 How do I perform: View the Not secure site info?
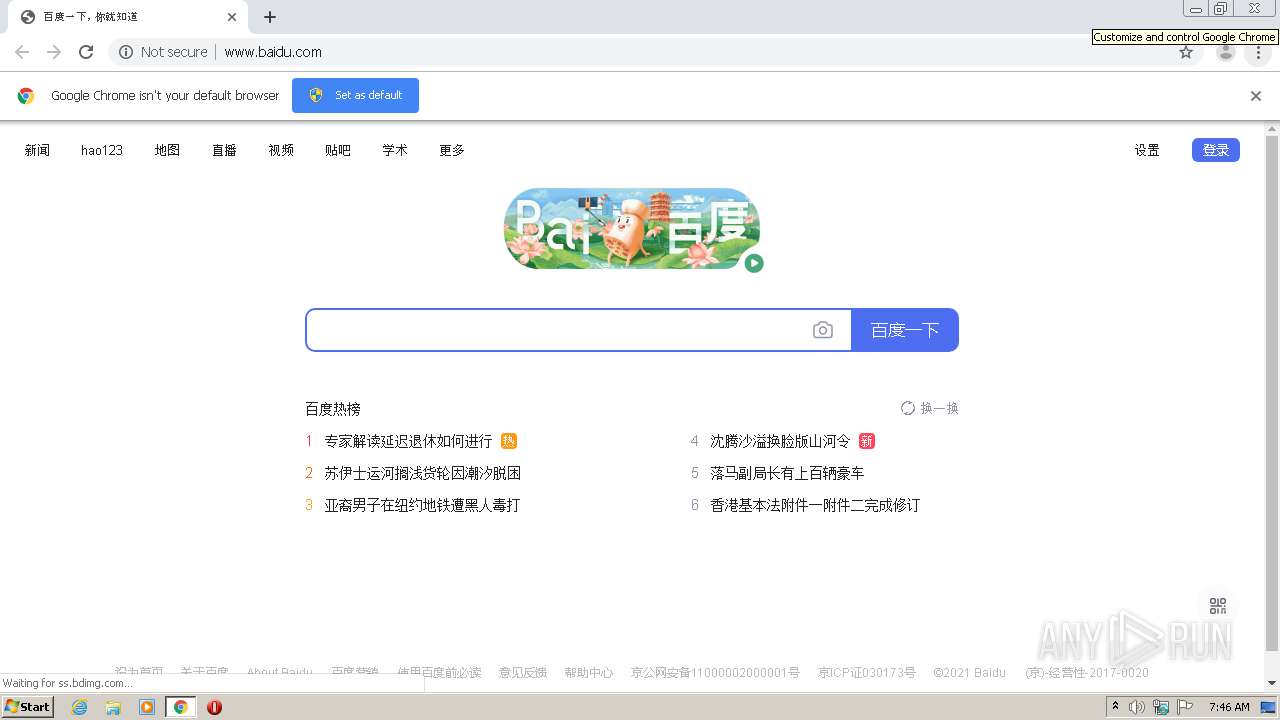[163, 52]
